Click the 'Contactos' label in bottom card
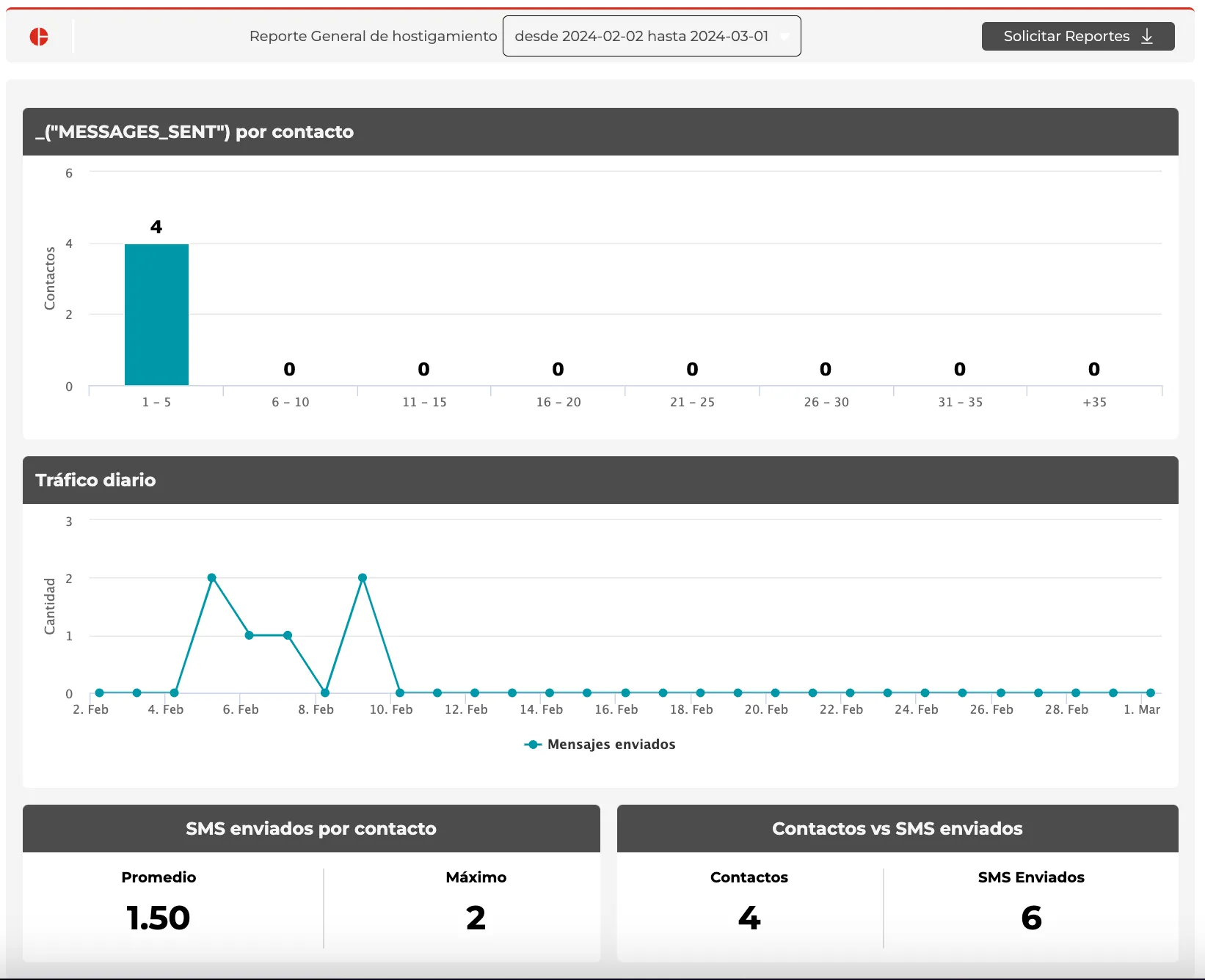Image resolution: width=1205 pixels, height=980 pixels. pos(749,877)
